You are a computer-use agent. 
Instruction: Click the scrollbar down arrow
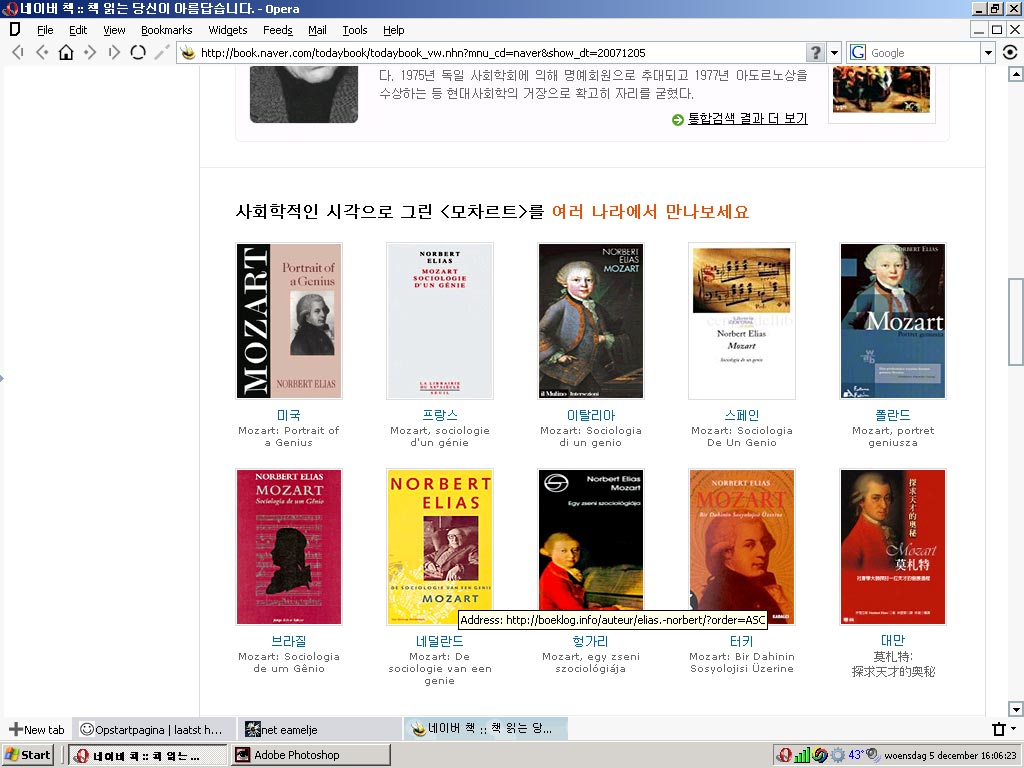(x=1015, y=709)
